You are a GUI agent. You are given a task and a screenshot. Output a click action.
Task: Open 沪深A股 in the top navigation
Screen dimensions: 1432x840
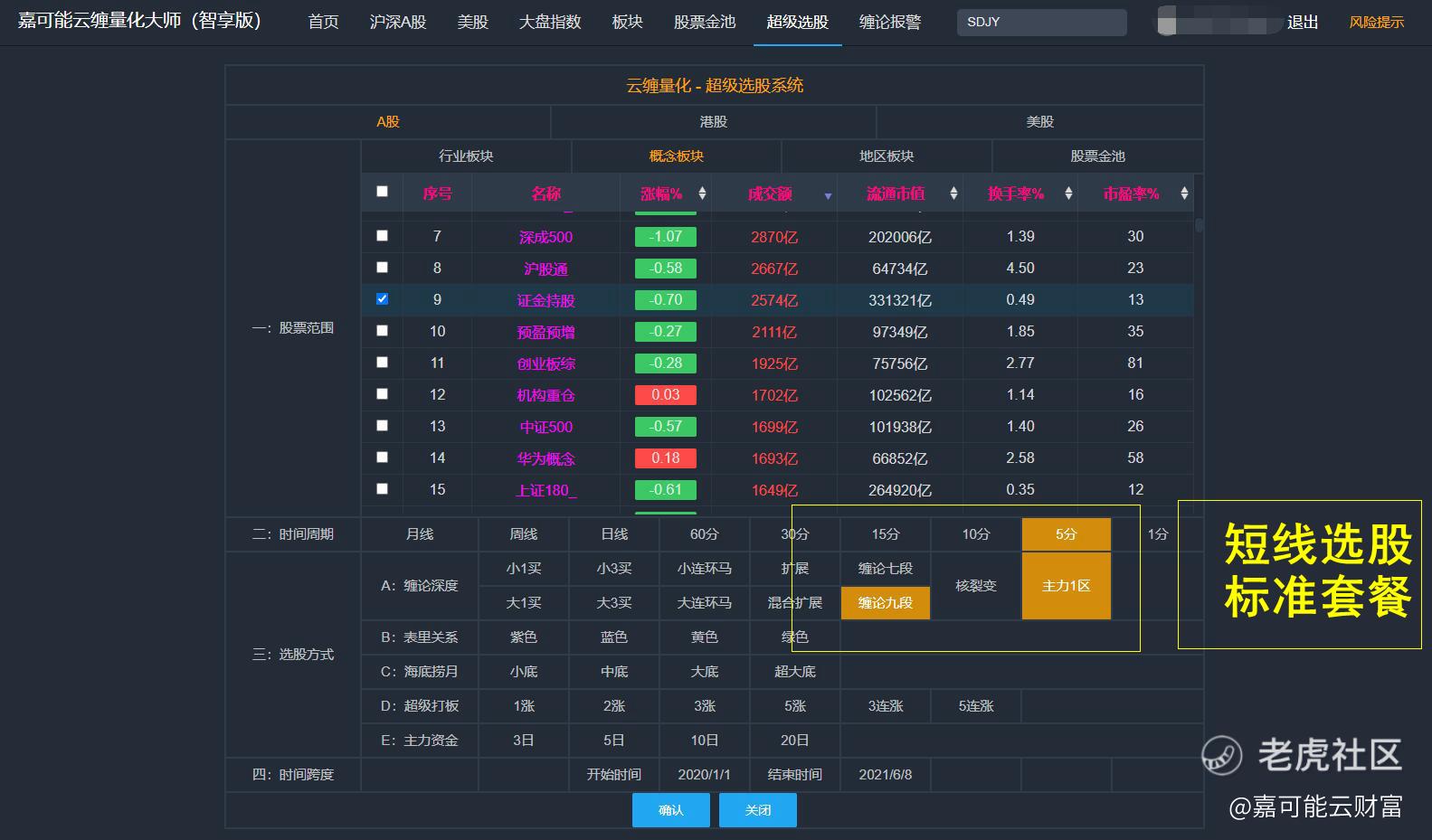tap(398, 22)
